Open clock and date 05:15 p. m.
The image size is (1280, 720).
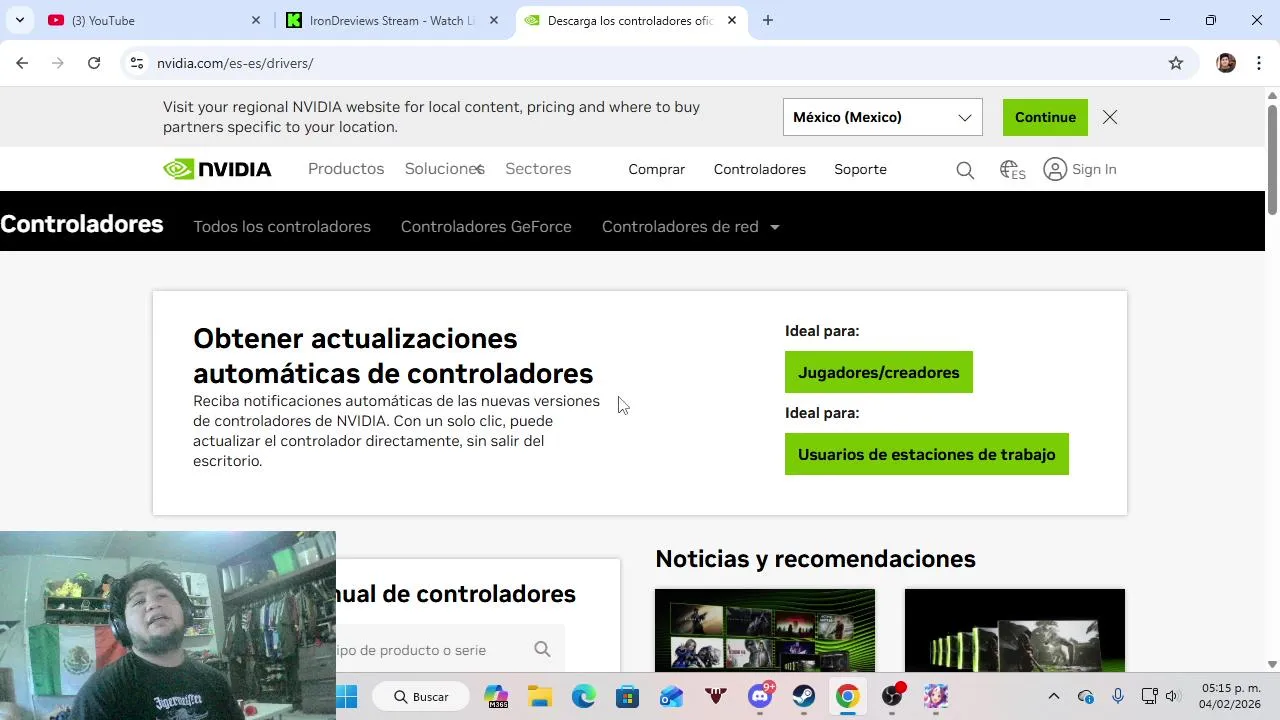coord(1230,696)
